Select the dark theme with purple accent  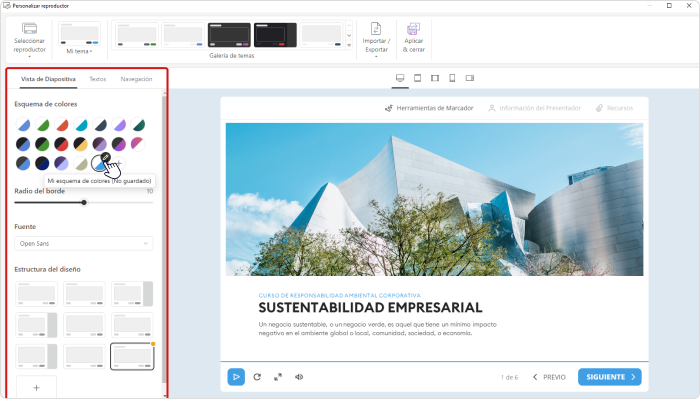pos(229,35)
